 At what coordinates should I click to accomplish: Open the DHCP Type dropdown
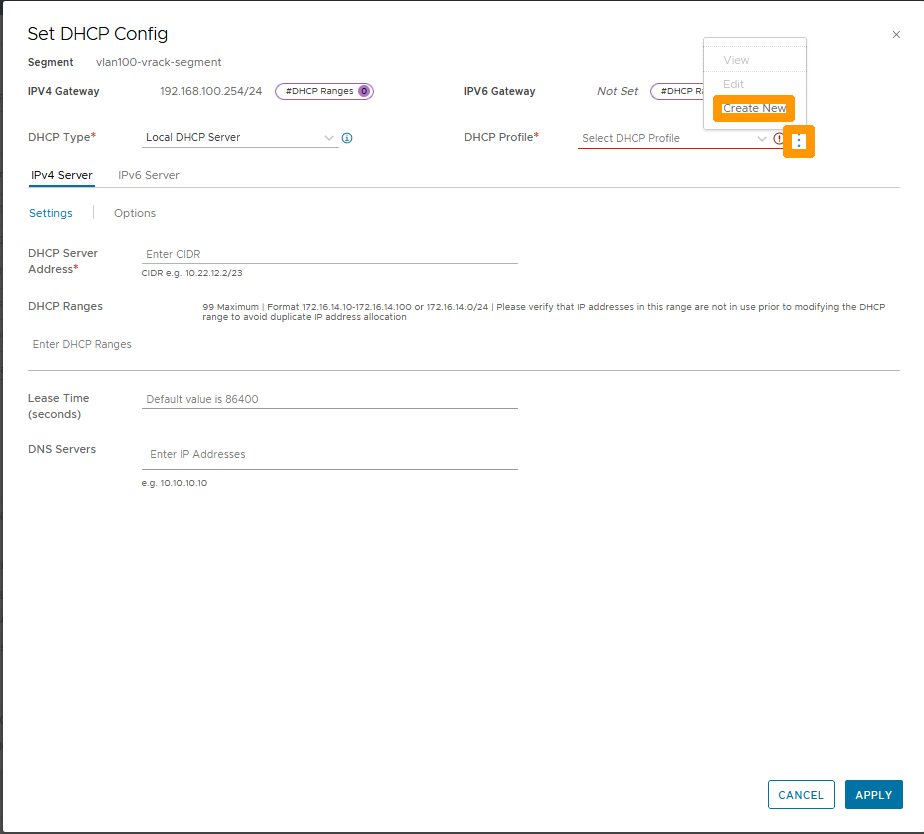click(x=240, y=137)
